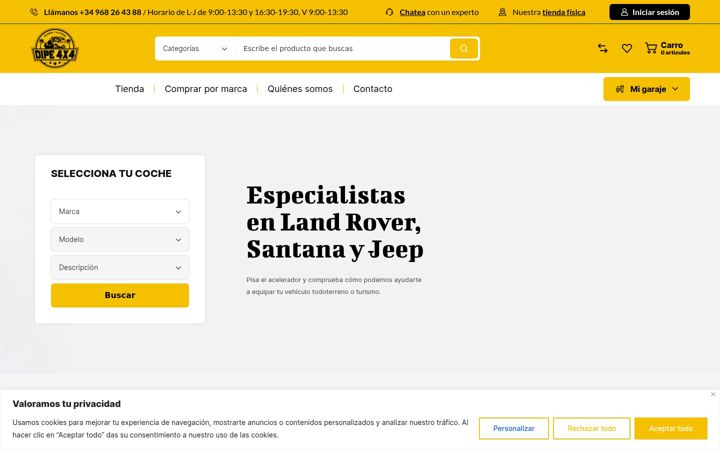Open the Categorías dropdown in search bar
The width and height of the screenshot is (720, 450).
195,49
